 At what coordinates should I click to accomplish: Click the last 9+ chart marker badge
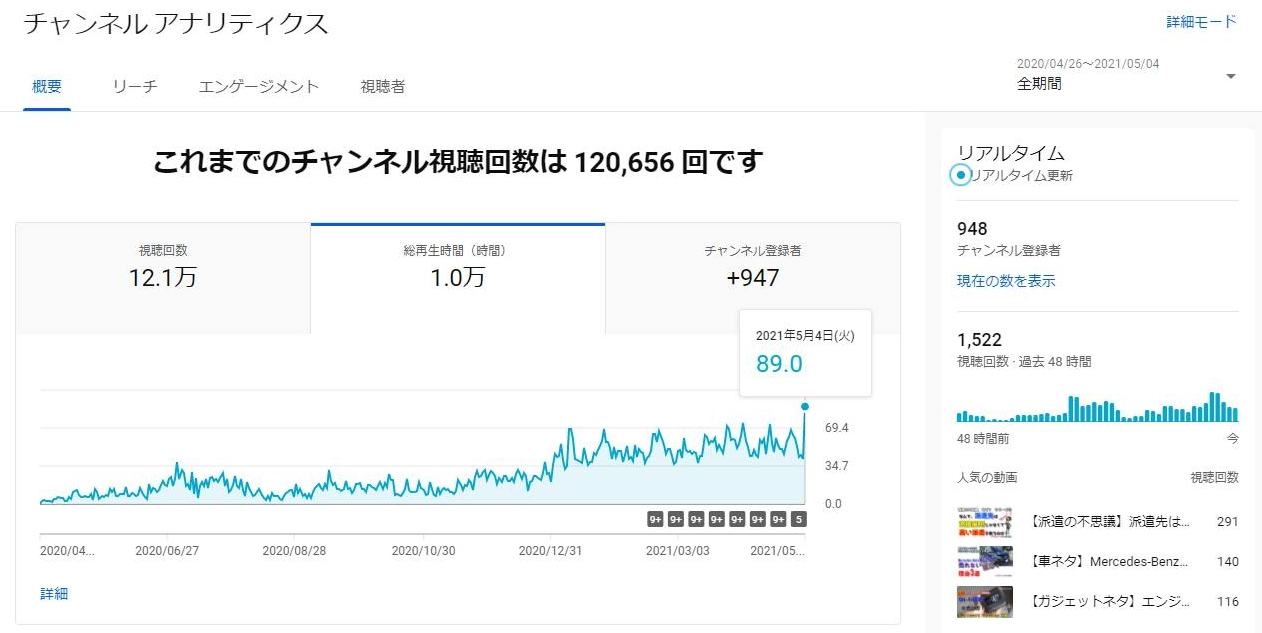[x=778, y=519]
